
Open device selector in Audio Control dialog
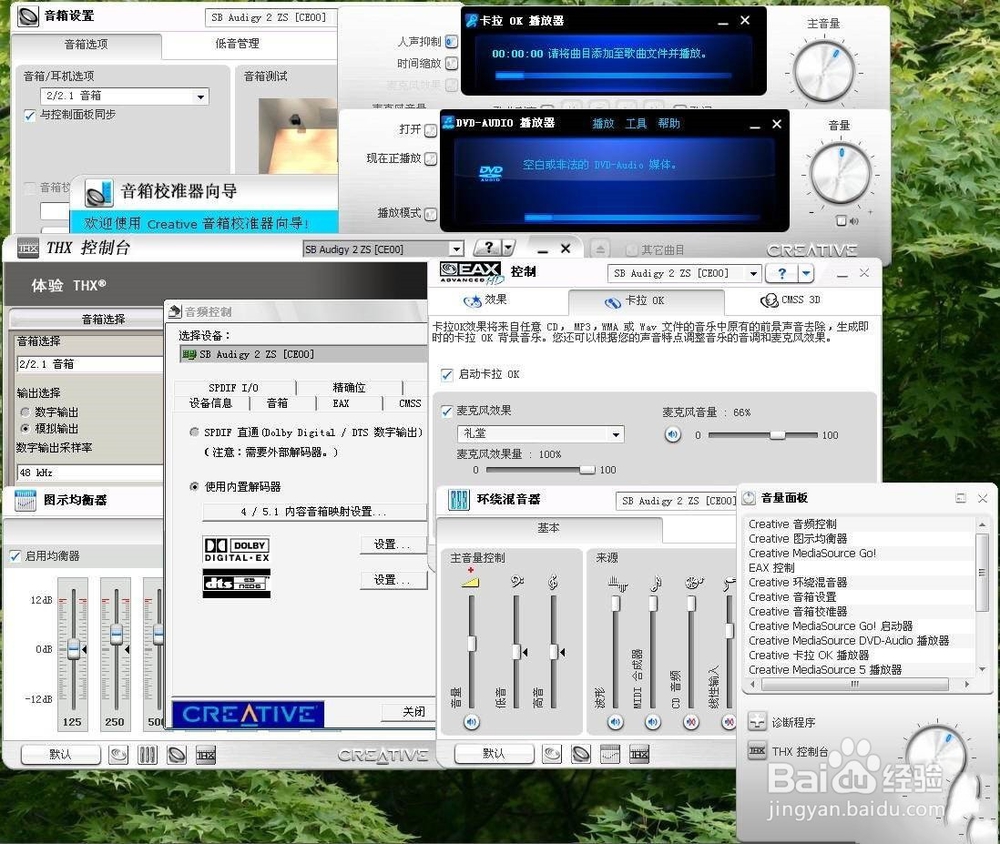pyautogui.click(x=304, y=354)
